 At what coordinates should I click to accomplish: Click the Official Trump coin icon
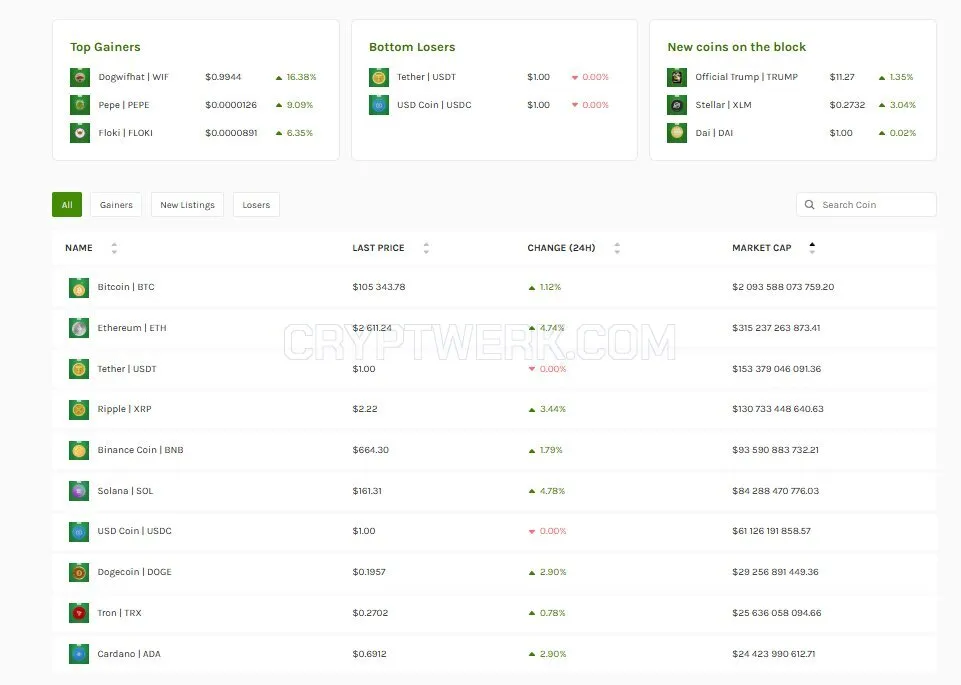point(677,77)
